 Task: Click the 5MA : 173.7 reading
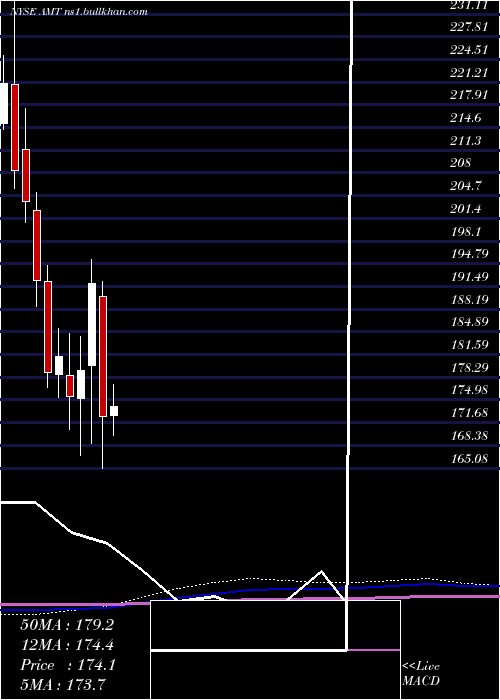[63, 684]
